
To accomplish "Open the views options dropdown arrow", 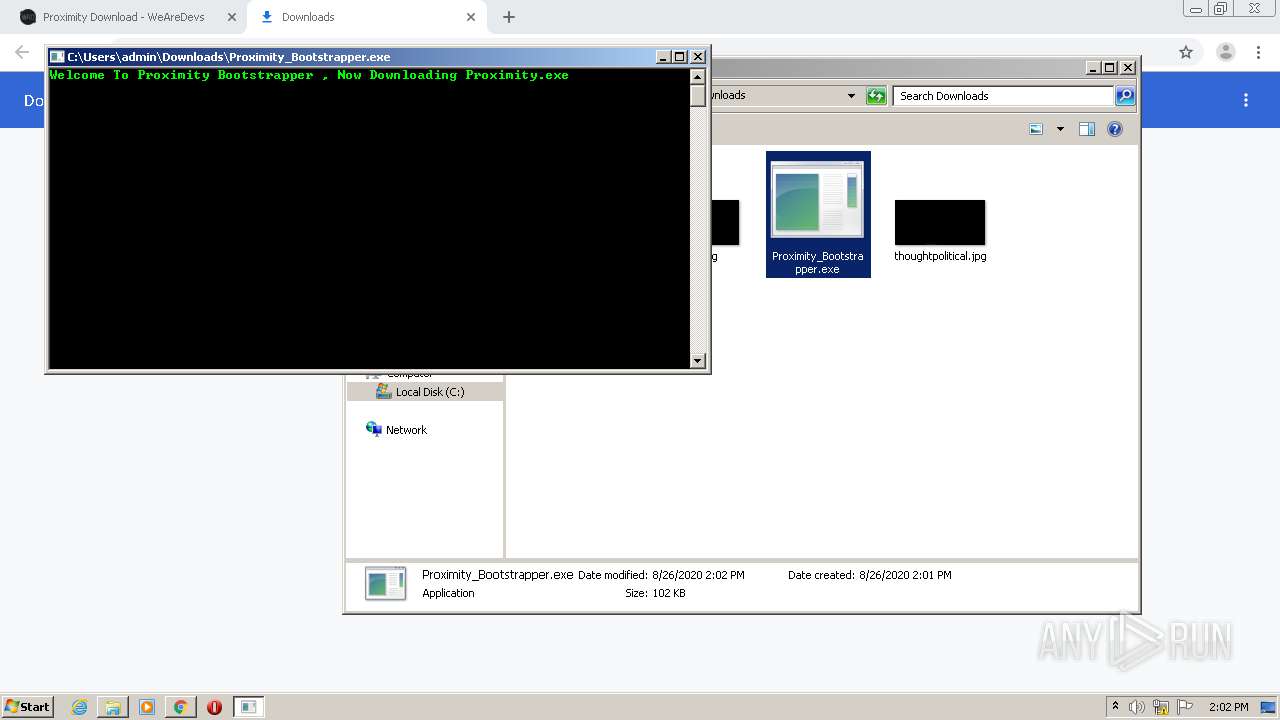I will (1060, 129).
